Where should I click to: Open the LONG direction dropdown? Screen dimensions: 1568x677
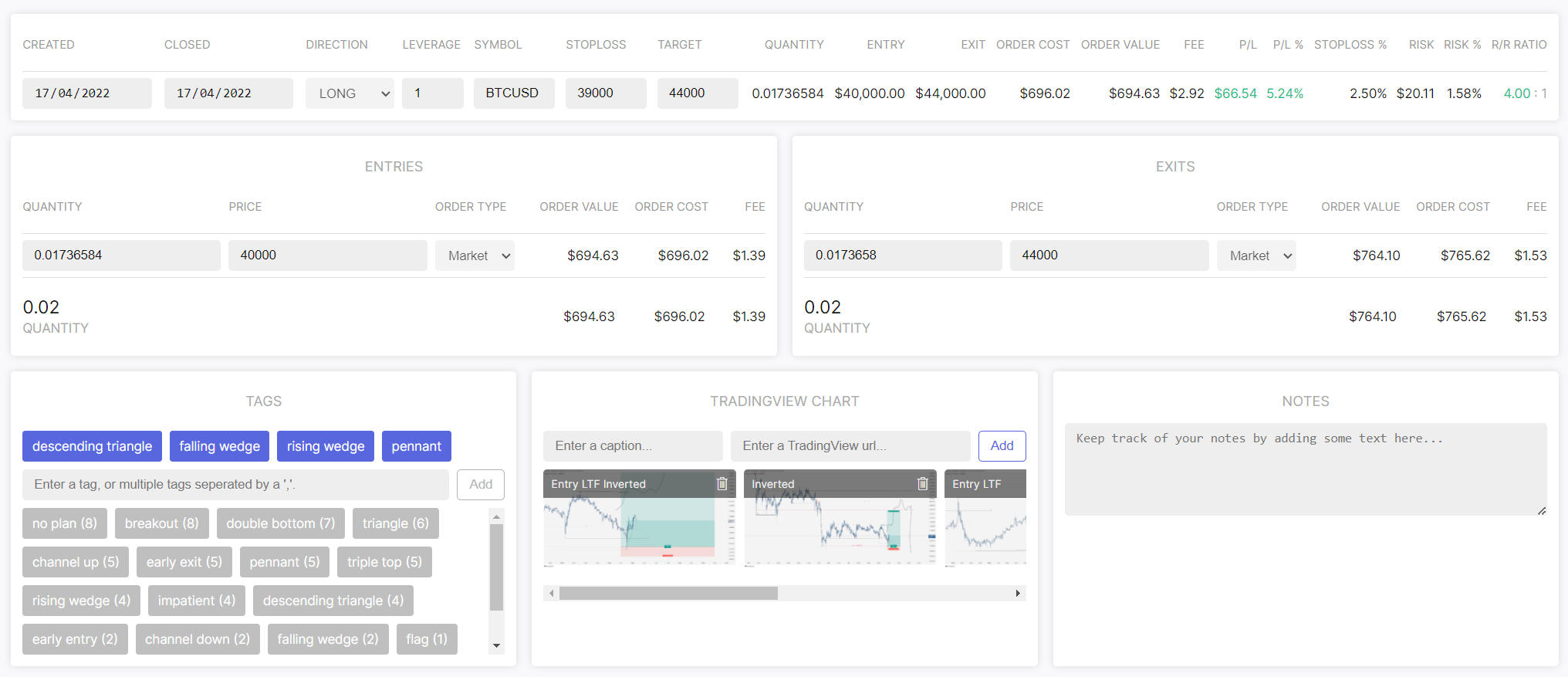[x=350, y=93]
